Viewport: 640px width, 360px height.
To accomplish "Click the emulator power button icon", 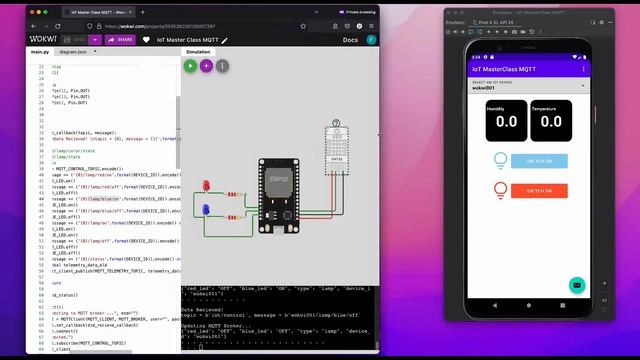I will click(448, 31).
